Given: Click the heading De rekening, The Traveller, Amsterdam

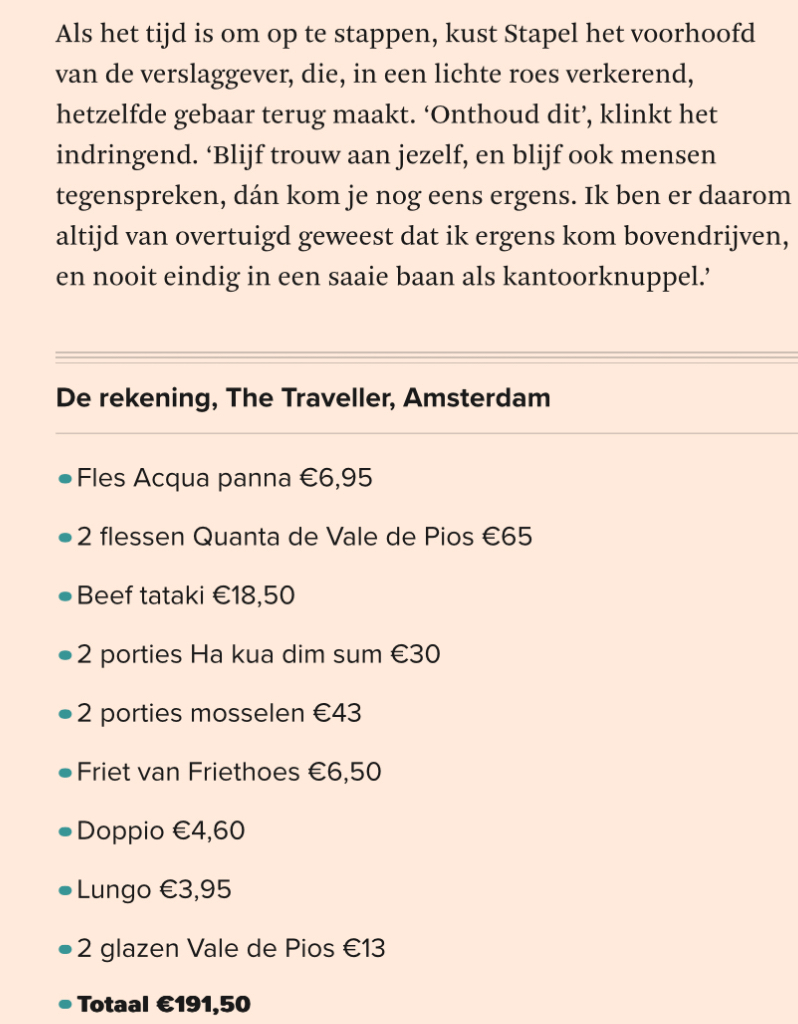Looking at the screenshot, I should point(303,398).
